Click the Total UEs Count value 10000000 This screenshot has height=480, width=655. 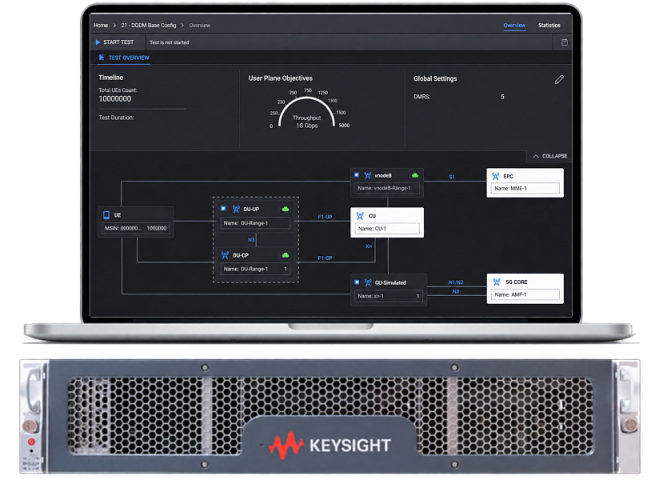[115, 99]
